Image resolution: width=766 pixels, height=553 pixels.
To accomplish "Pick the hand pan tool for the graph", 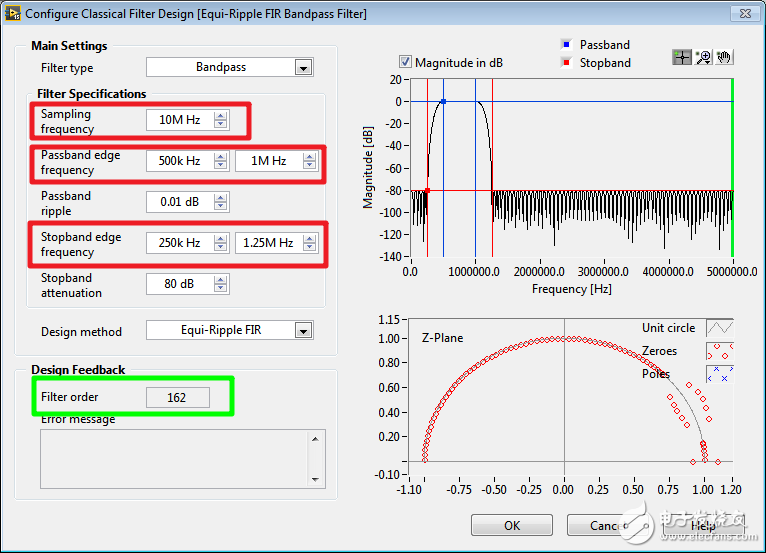I will coord(724,58).
